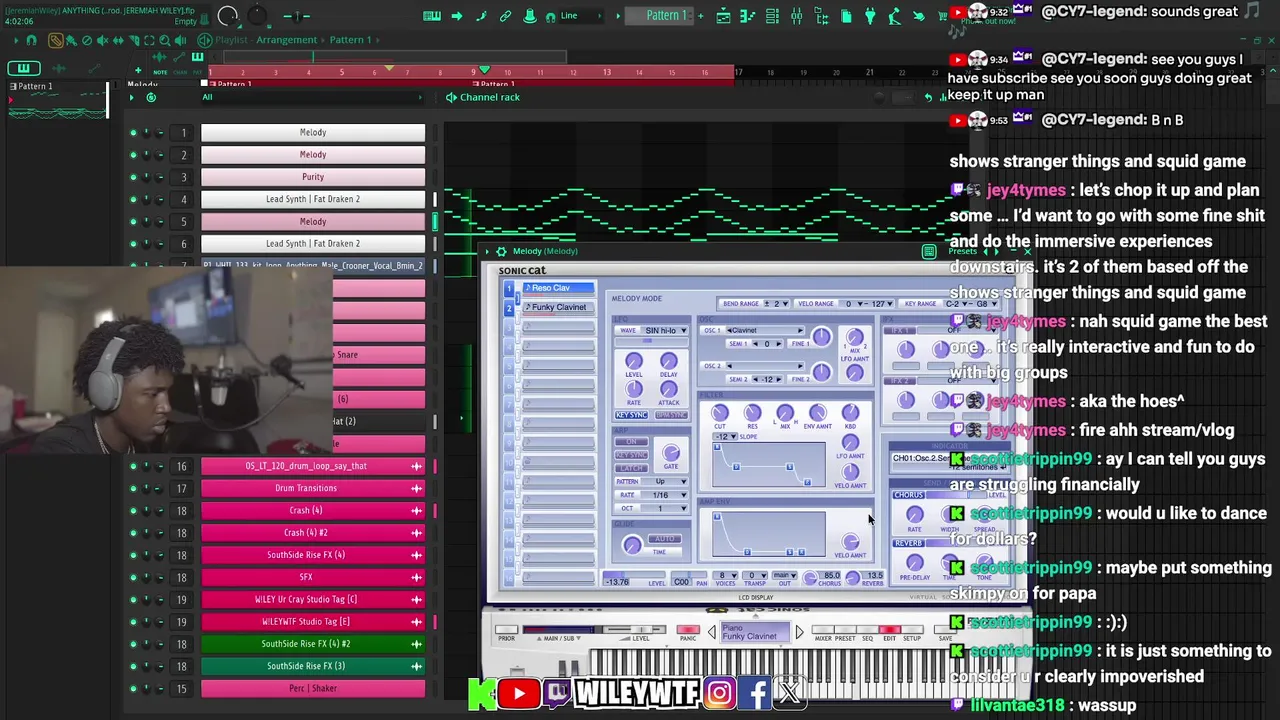Viewport: 1280px width, 720px height.
Task: Open the plugin picker plug icon
Action: pos(870,16)
